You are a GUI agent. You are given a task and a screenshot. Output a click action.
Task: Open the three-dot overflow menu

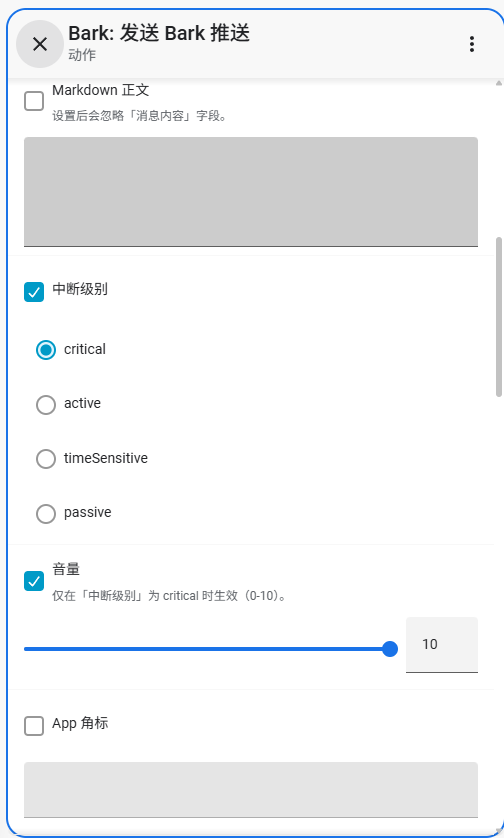(471, 44)
